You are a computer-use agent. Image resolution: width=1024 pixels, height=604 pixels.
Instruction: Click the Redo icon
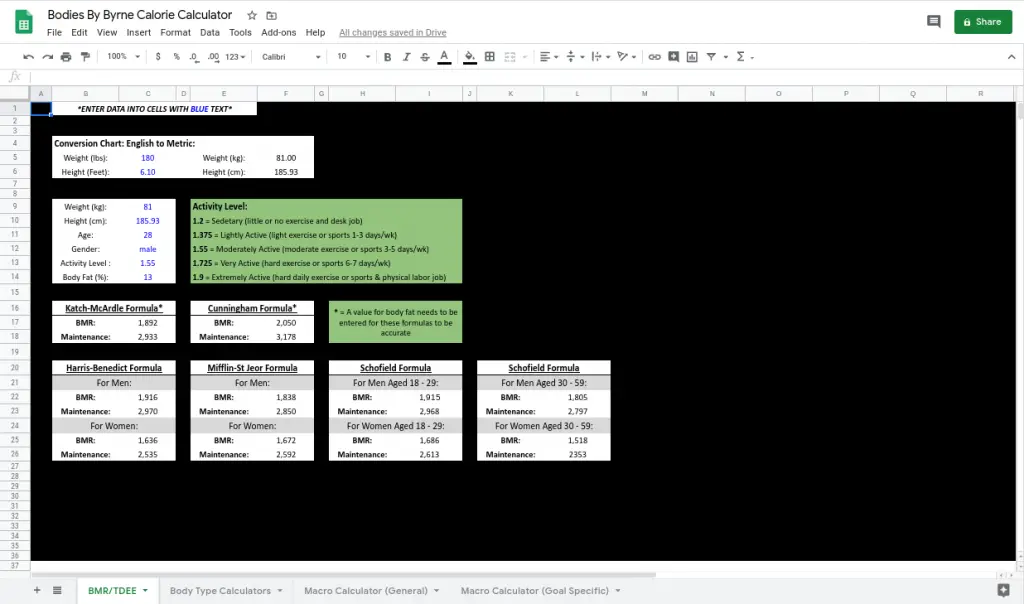(x=47, y=57)
